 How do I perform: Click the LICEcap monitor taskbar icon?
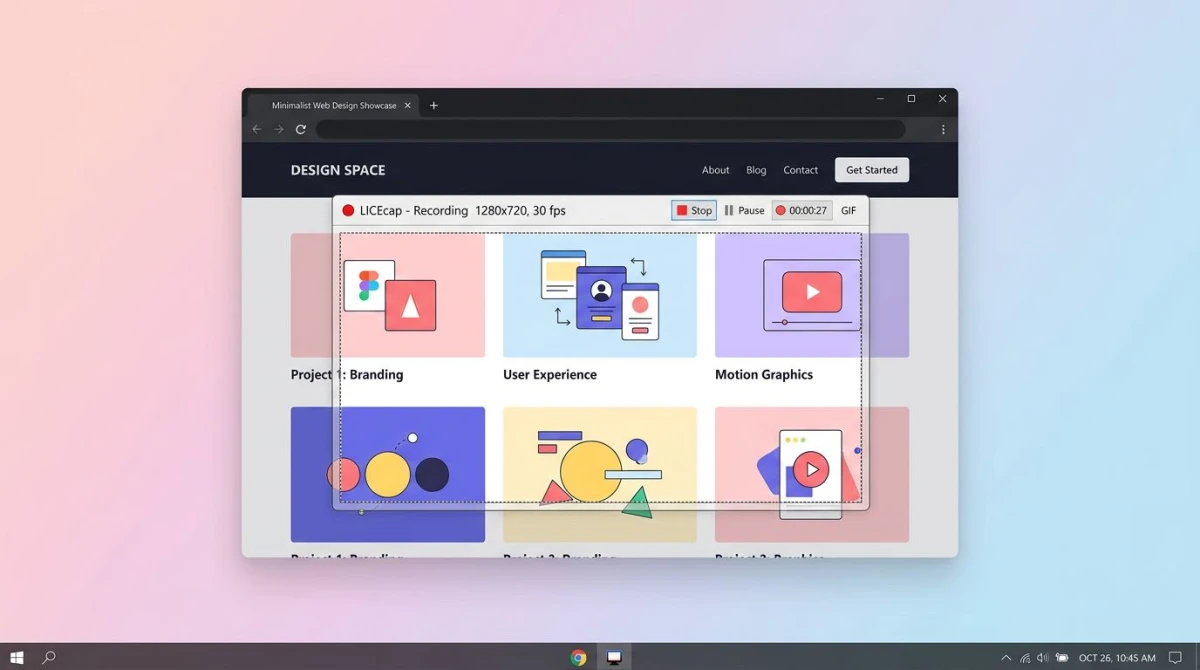[x=614, y=657]
